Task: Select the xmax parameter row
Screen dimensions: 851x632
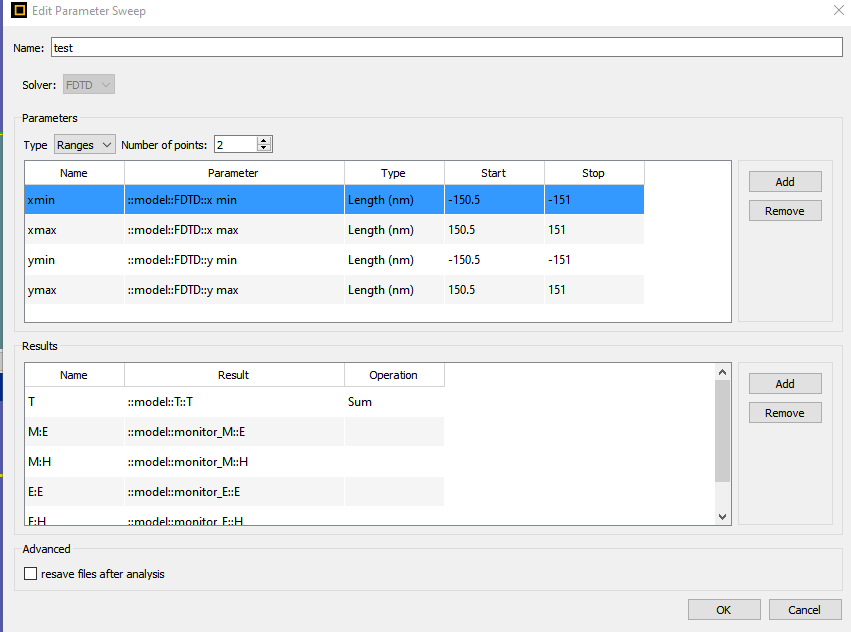Action: pyautogui.click(x=74, y=230)
